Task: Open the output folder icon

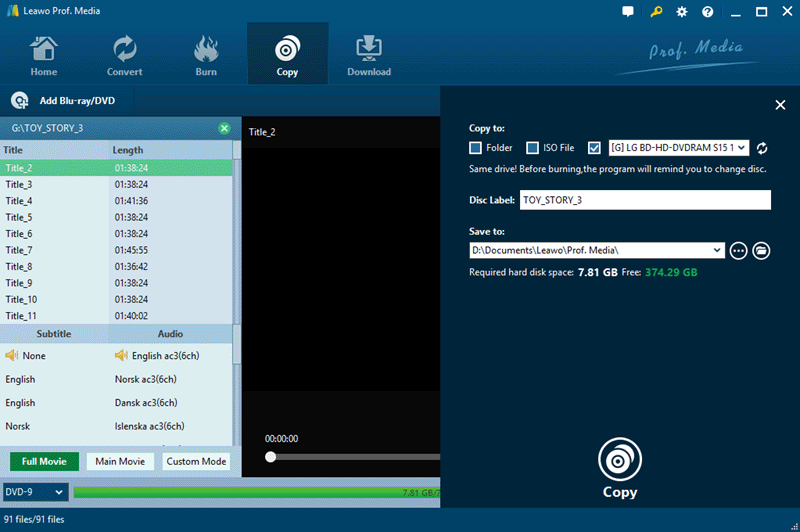Action: [x=761, y=250]
